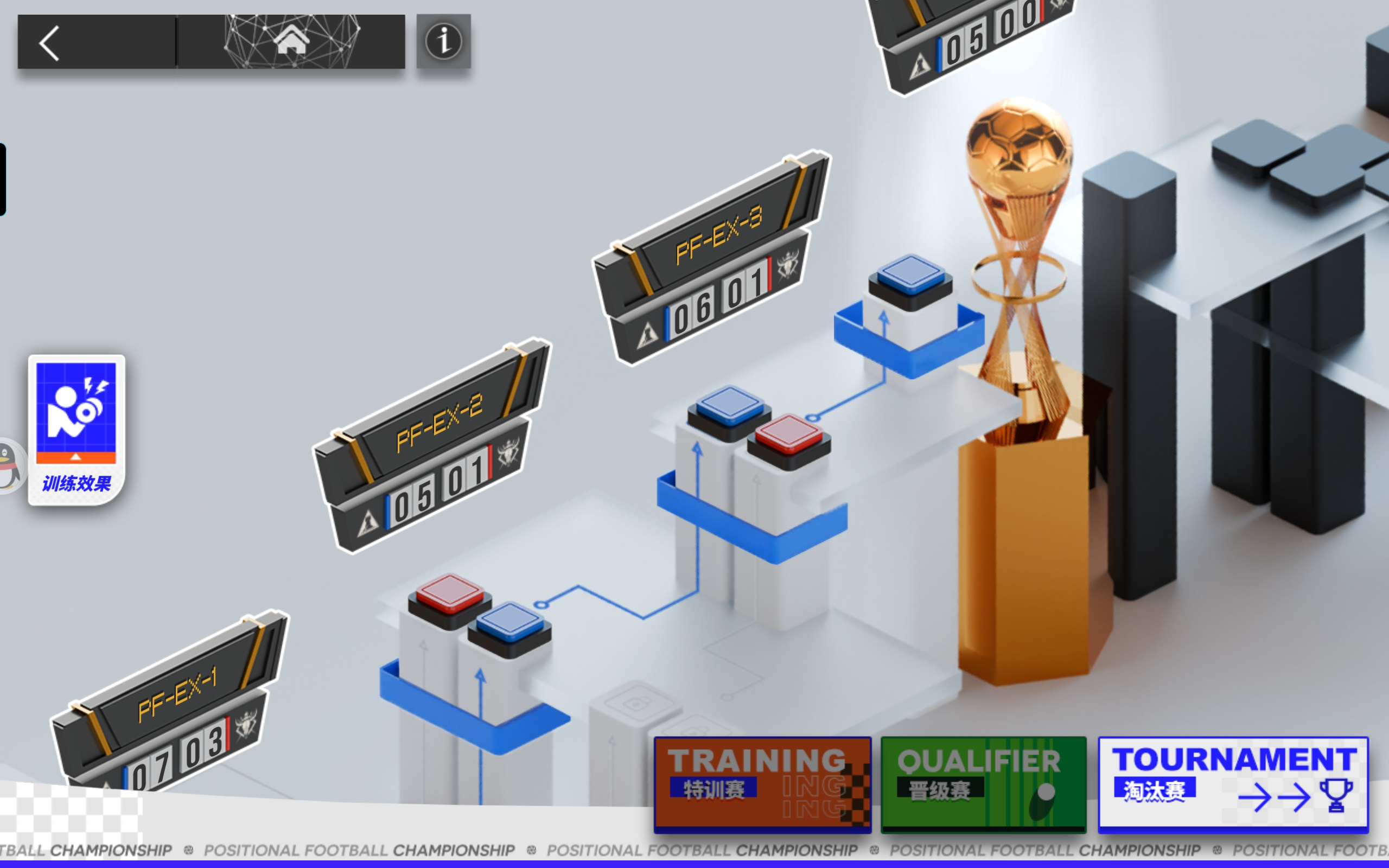Click the emblem icon on PF-EX-3 sign

click(x=787, y=265)
